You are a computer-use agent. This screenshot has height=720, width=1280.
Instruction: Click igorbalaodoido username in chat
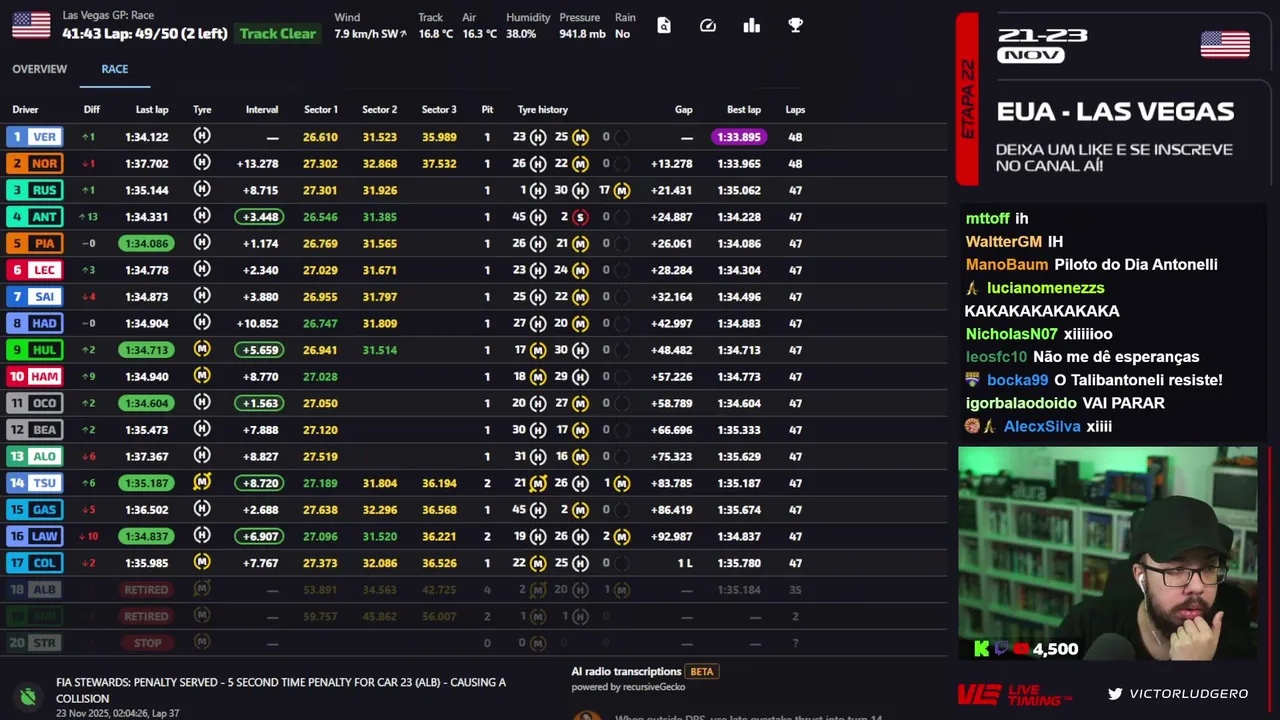tap(1021, 403)
